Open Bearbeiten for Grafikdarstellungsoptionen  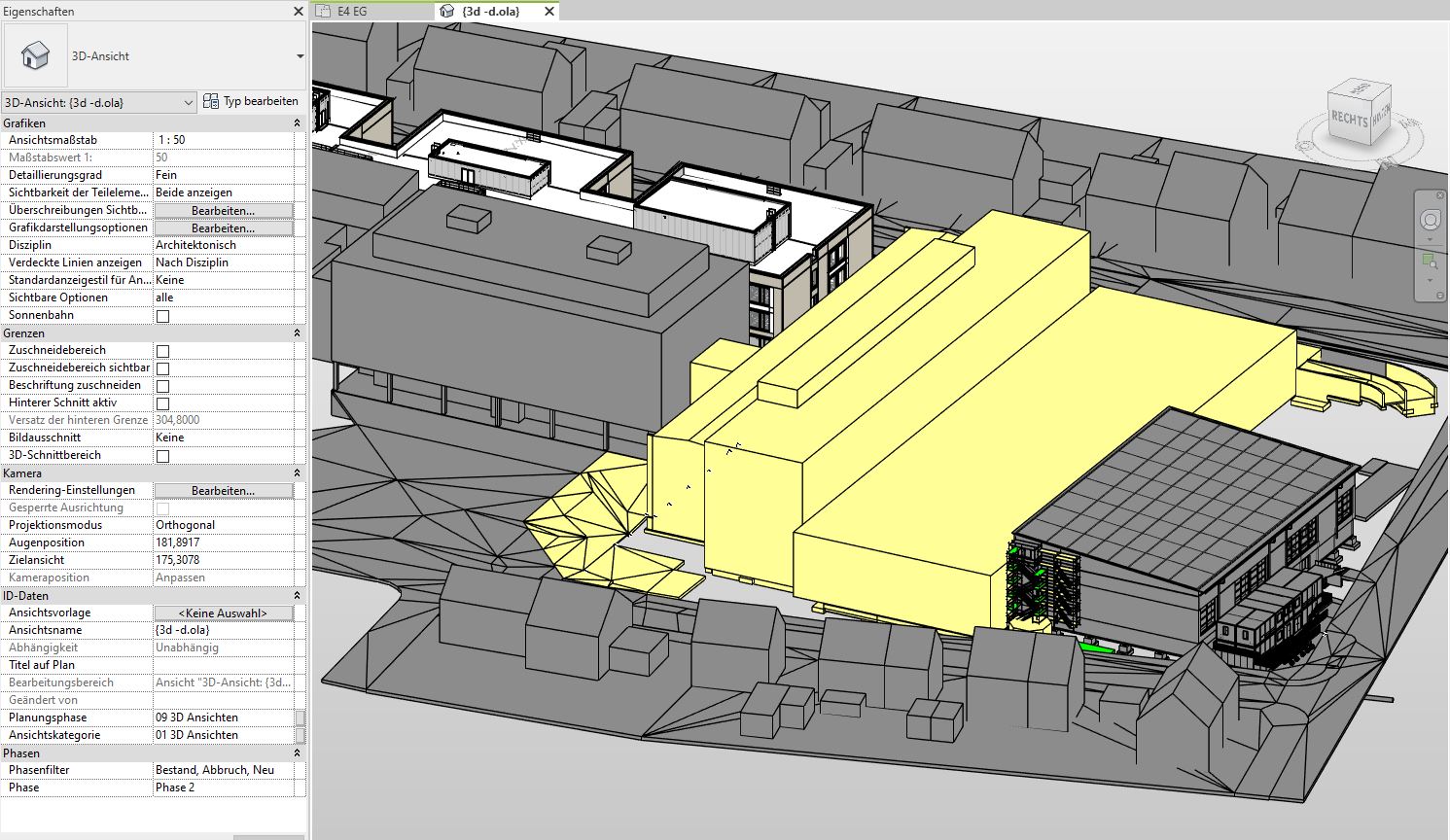click(223, 227)
